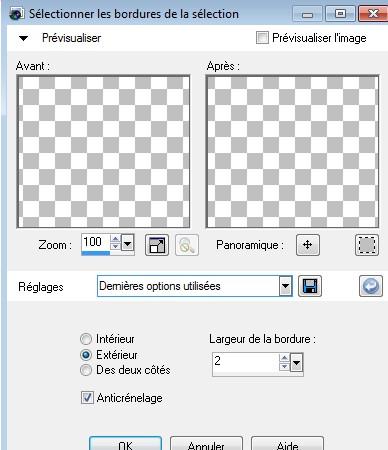Select the Intérieur radio option
The width and height of the screenshot is (388, 450).
86,339
